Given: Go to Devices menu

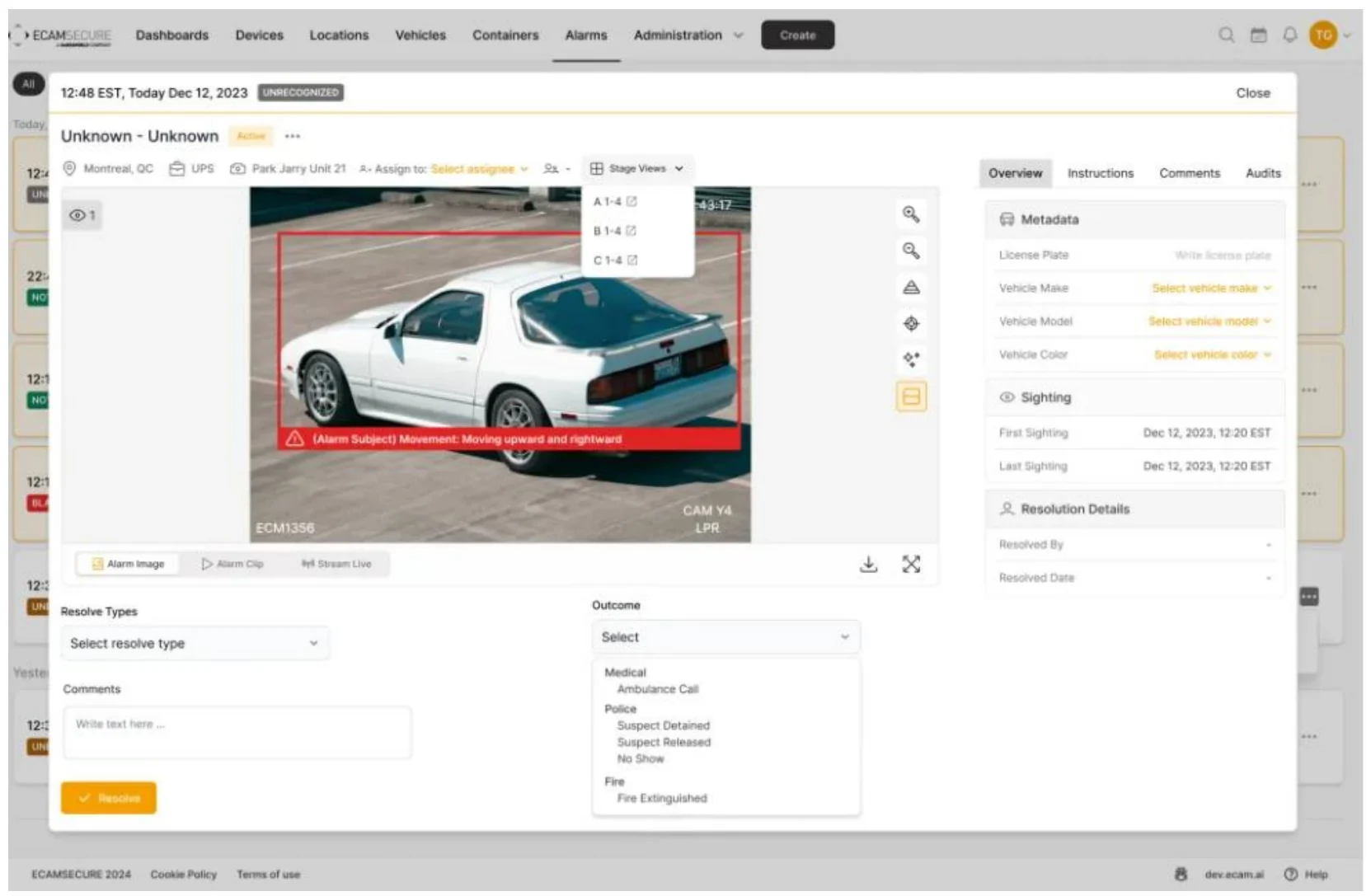Looking at the screenshot, I should 259,35.
